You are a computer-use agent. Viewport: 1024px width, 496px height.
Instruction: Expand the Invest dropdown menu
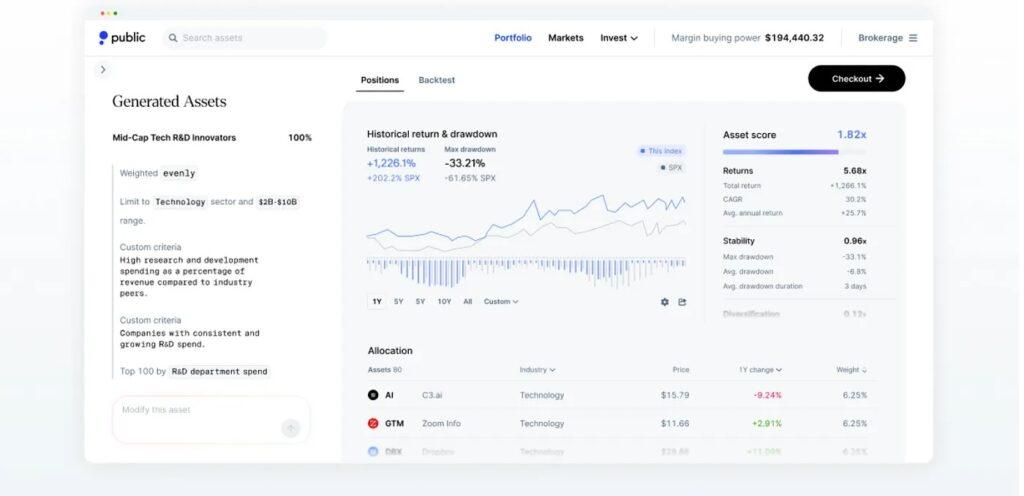point(619,38)
